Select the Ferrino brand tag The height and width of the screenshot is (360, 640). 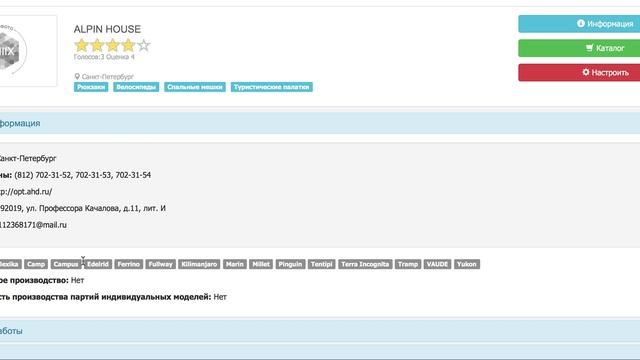pos(129,264)
